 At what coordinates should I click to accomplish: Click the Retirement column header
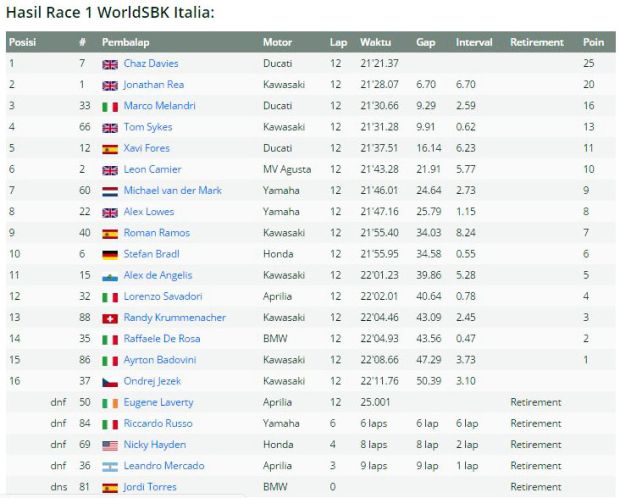pos(537,42)
